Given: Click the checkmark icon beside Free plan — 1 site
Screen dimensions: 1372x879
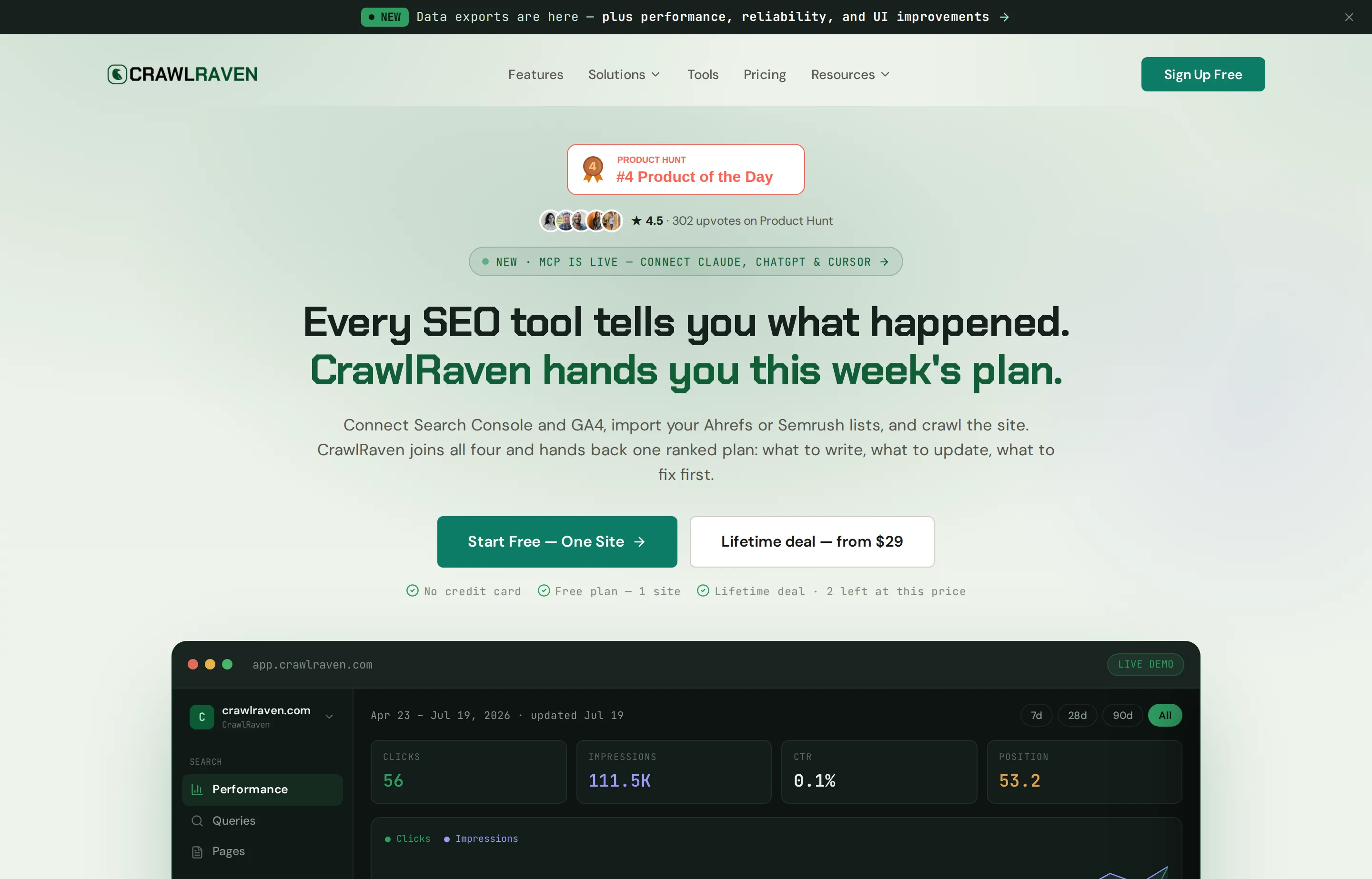Looking at the screenshot, I should coord(544,591).
